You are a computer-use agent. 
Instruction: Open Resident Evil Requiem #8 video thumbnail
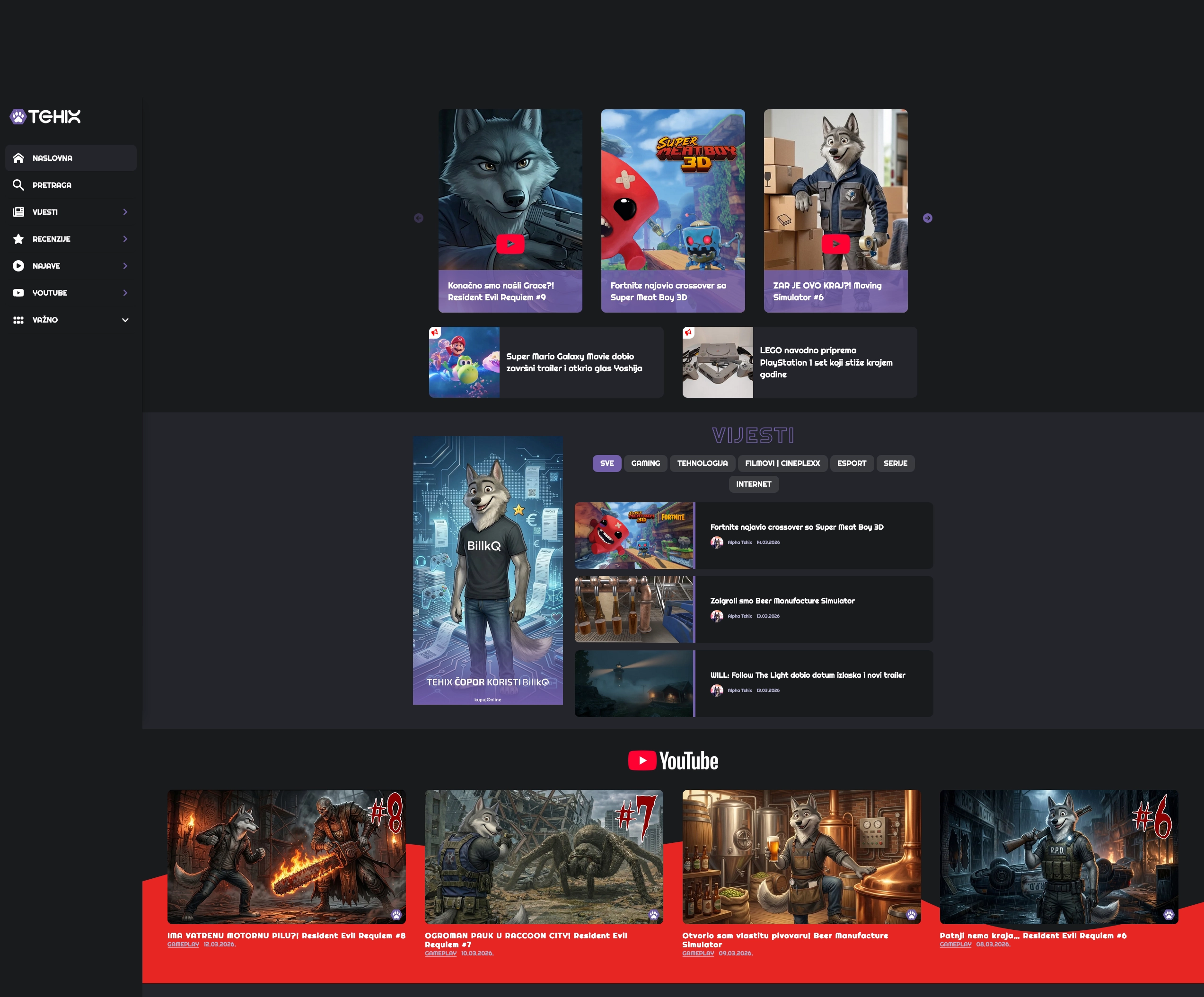[x=286, y=857]
